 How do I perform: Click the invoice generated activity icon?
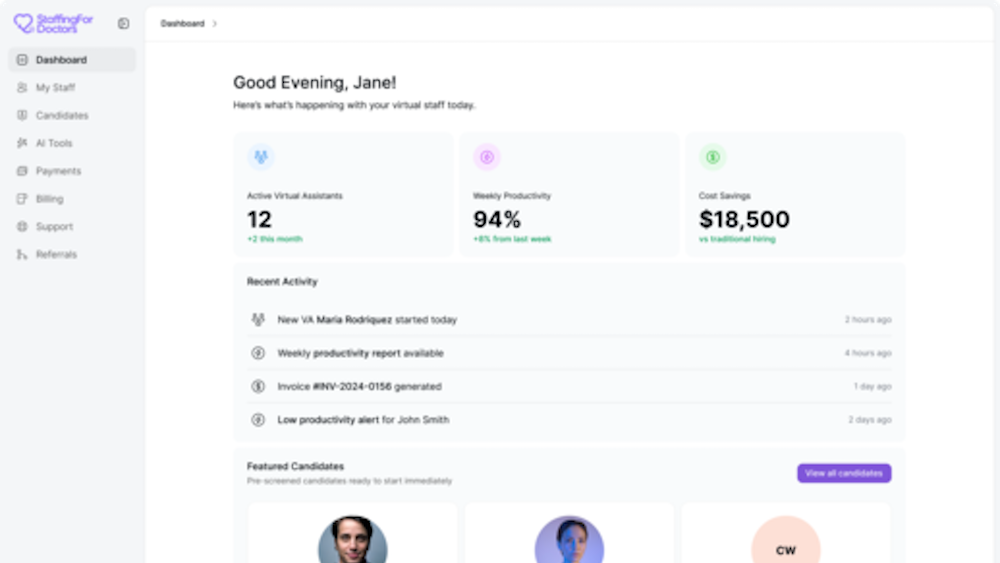coord(258,387)
